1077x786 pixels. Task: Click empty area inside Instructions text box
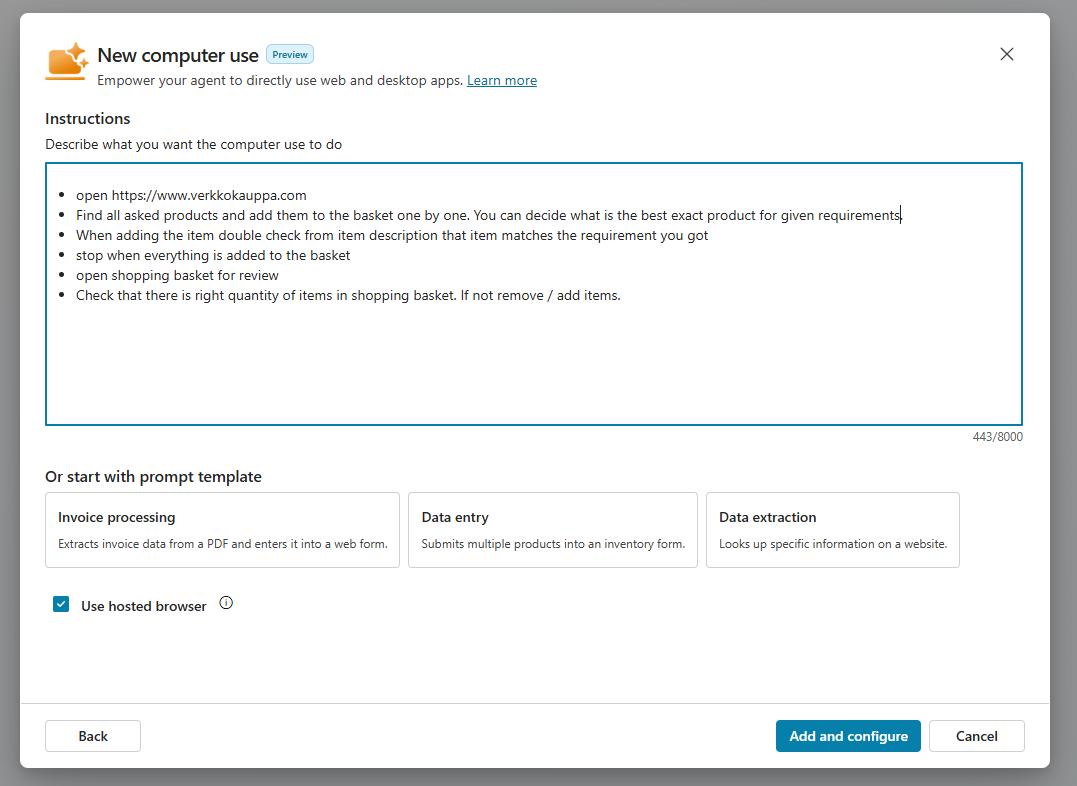[533, 365]
